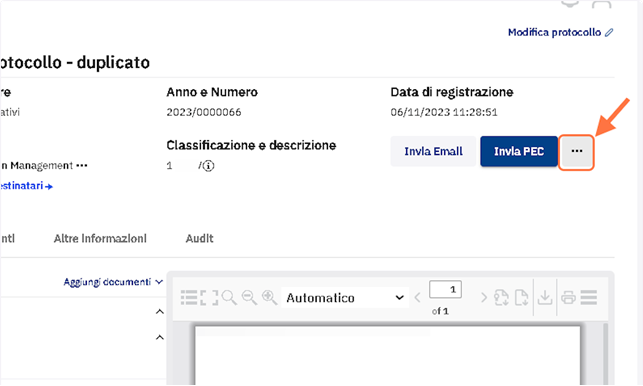Zoom in the document preview

269,297
